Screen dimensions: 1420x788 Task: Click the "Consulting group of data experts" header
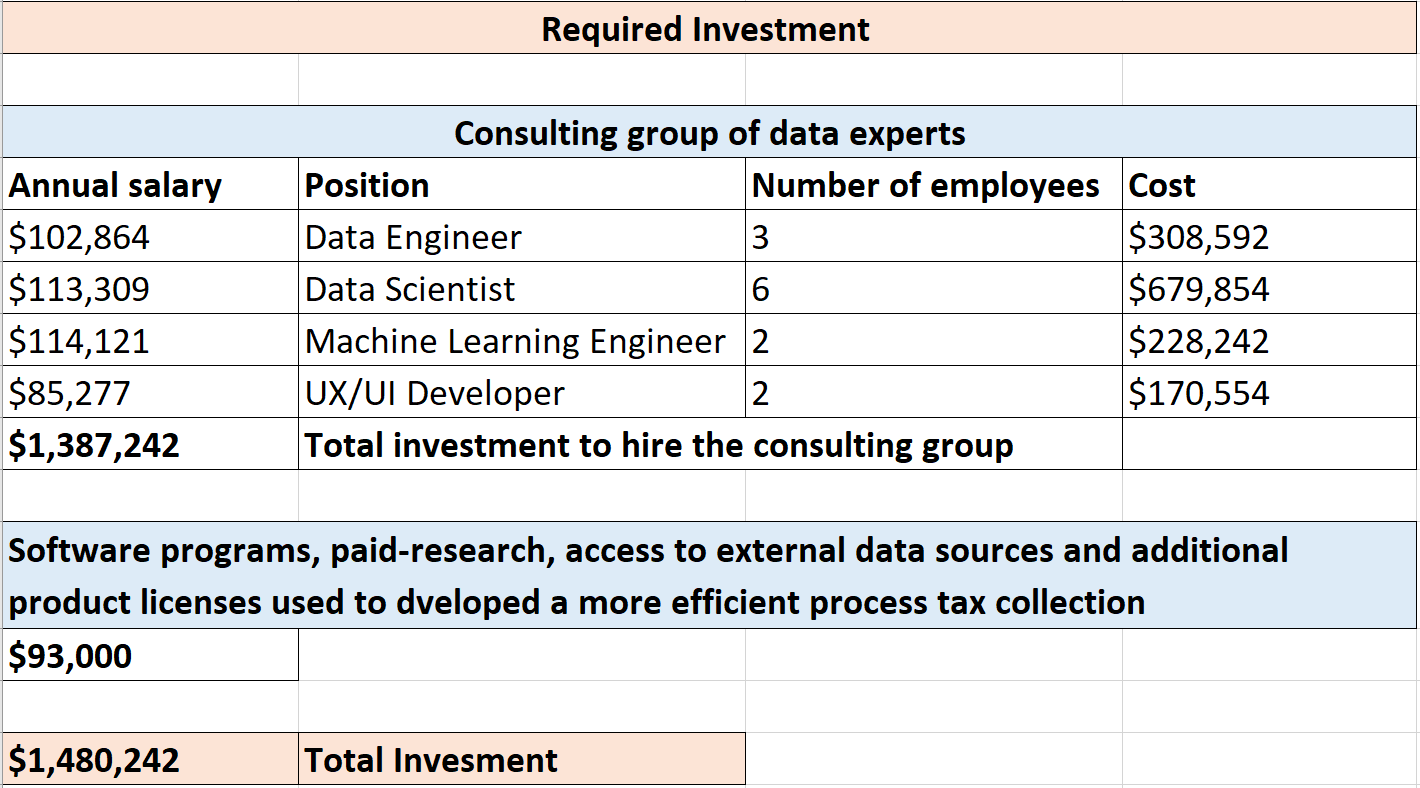tap(709, 133)
